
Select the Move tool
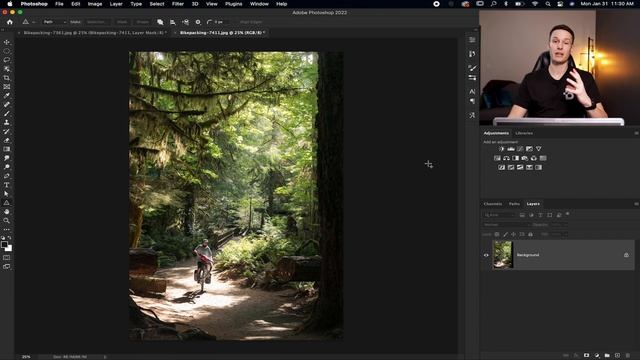pyautogui.click(x=7, y=42)
